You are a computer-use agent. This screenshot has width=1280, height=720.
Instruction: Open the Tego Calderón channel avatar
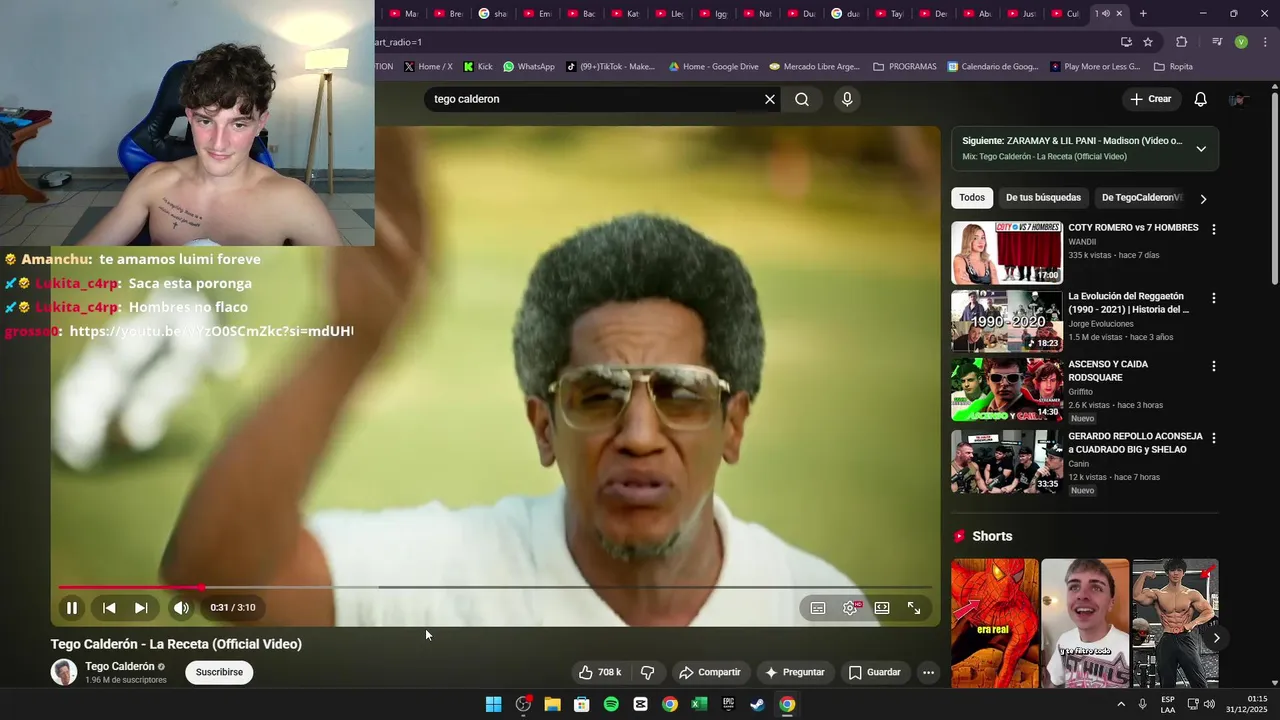click(64, 672)
